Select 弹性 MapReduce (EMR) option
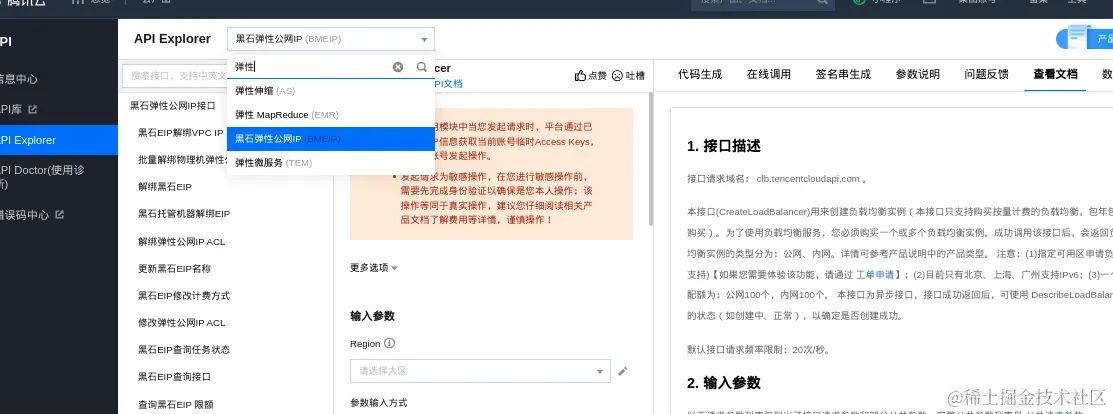1113x414 pixels. click(331, 115)
